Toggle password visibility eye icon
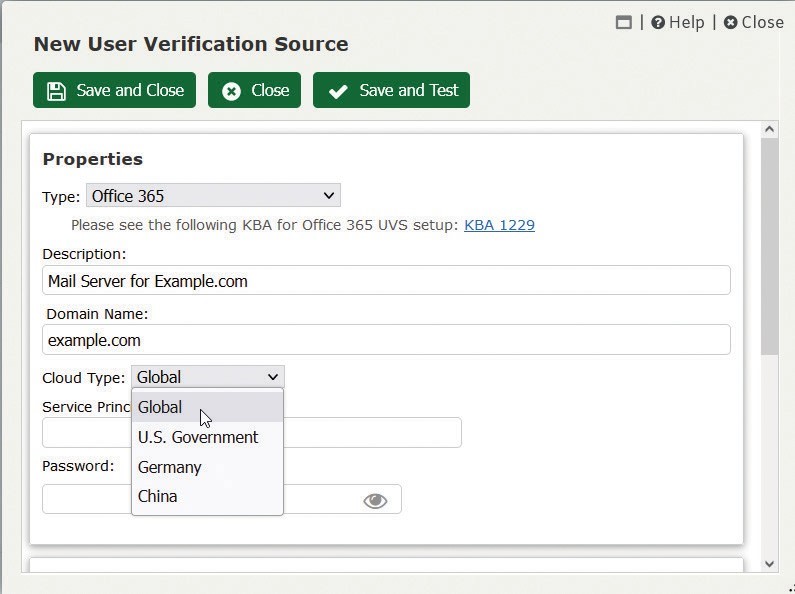Screen dimensions: 795x594 375,501
